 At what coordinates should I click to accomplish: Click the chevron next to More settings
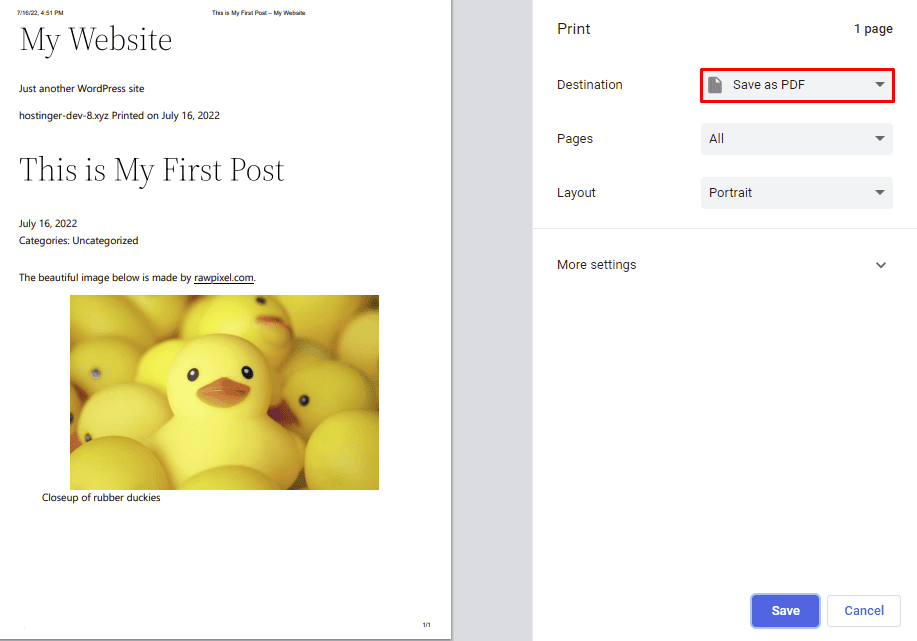click(x=881, y=265)
